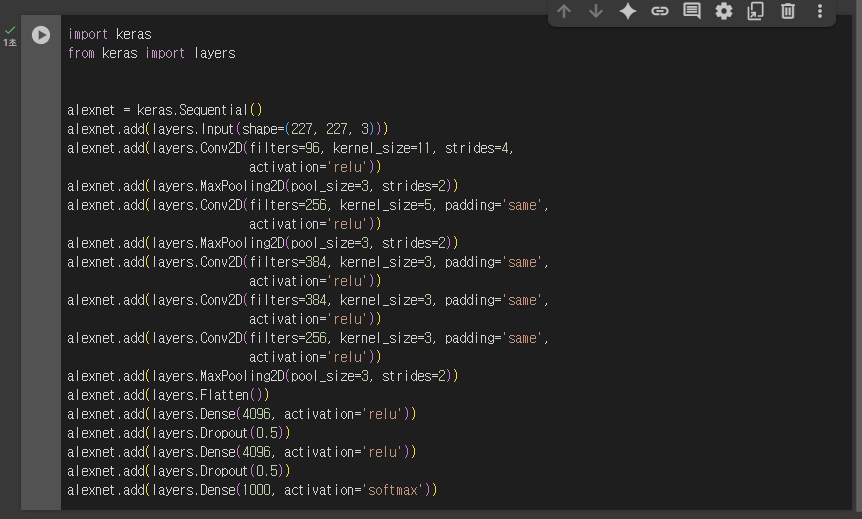Click 'from keras import layers' line
Screen dimensions: 862x519
(151, 53)
